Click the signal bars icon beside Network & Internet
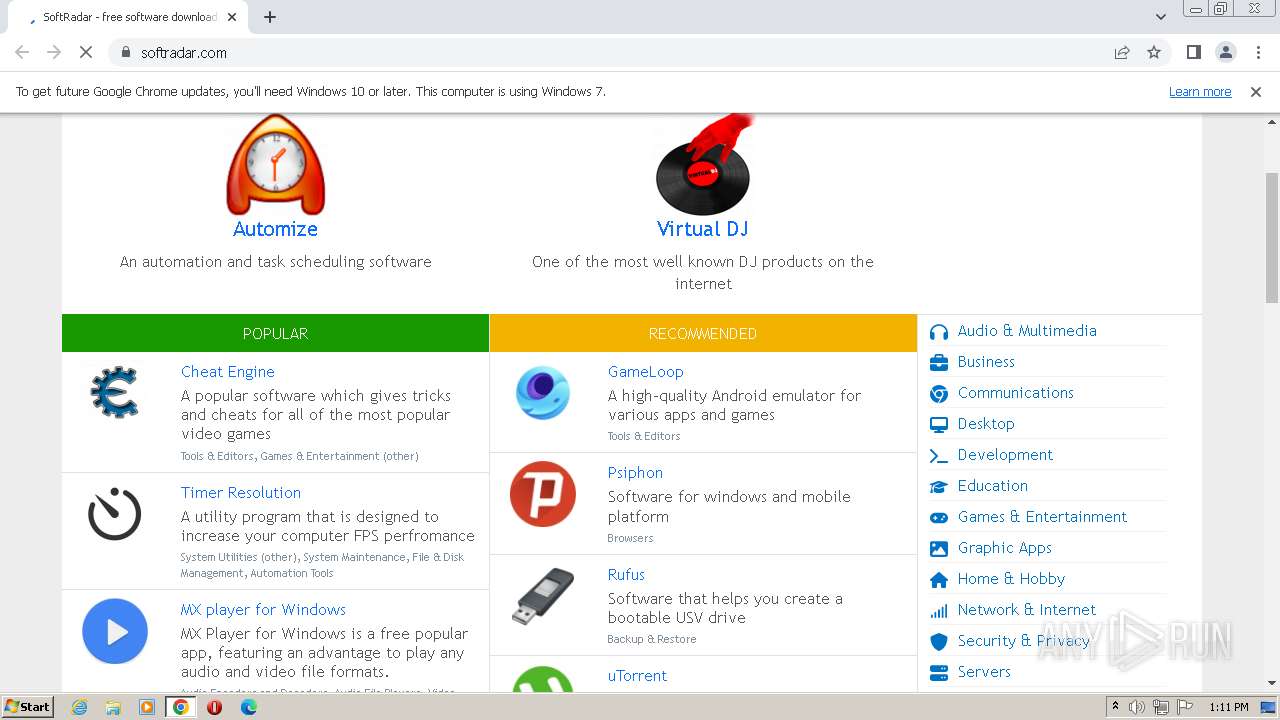1280x720 pixels. tap(939, 611)
